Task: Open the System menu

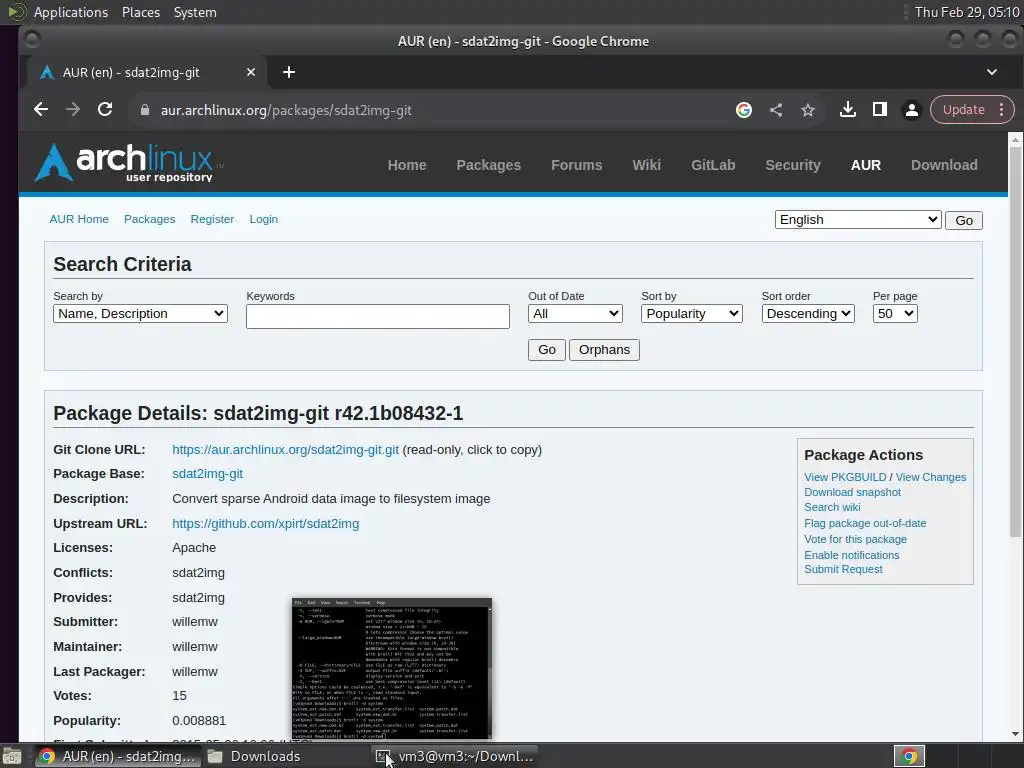Action: (x=195, y=12)
